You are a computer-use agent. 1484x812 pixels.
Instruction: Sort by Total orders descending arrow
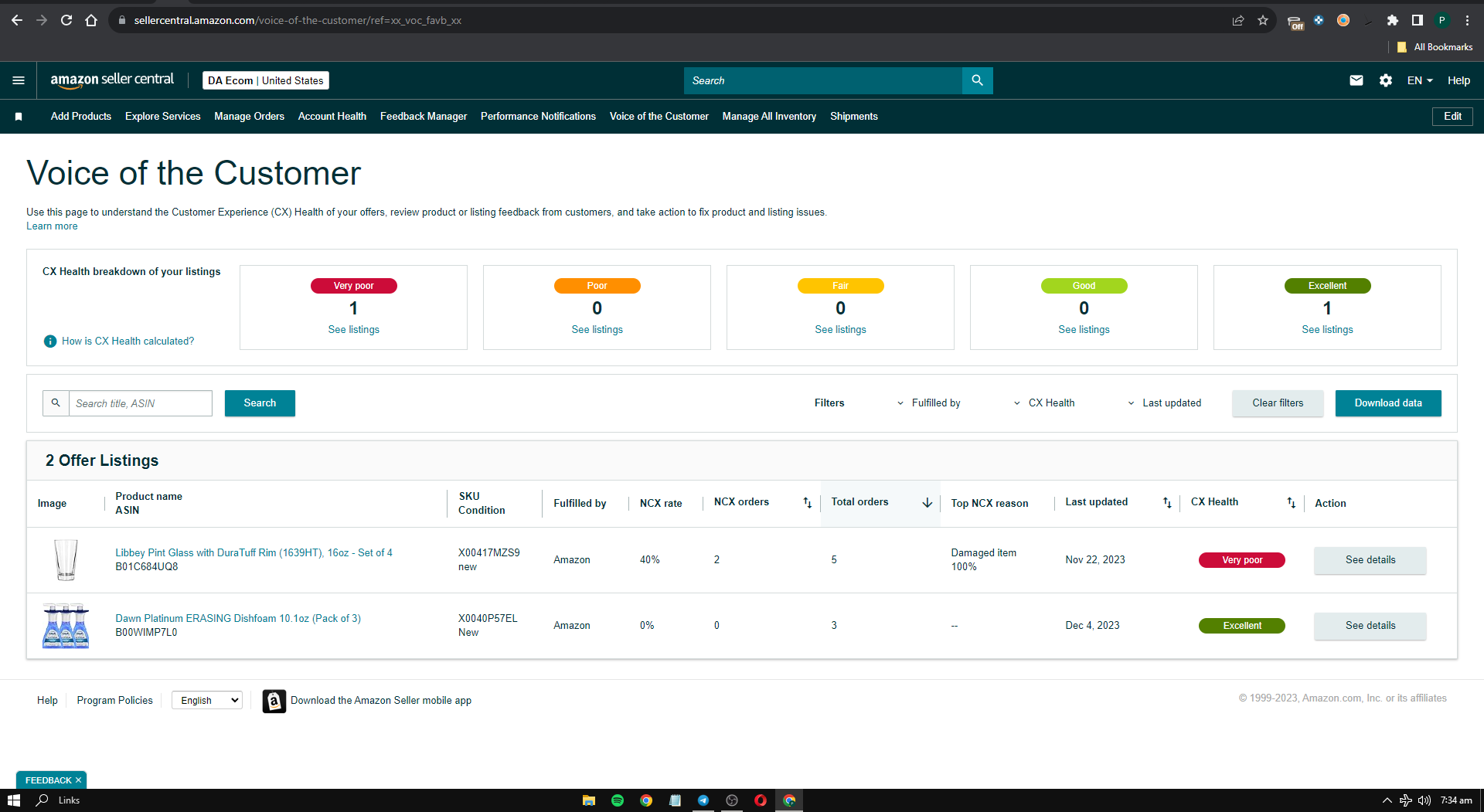[927, 503]
